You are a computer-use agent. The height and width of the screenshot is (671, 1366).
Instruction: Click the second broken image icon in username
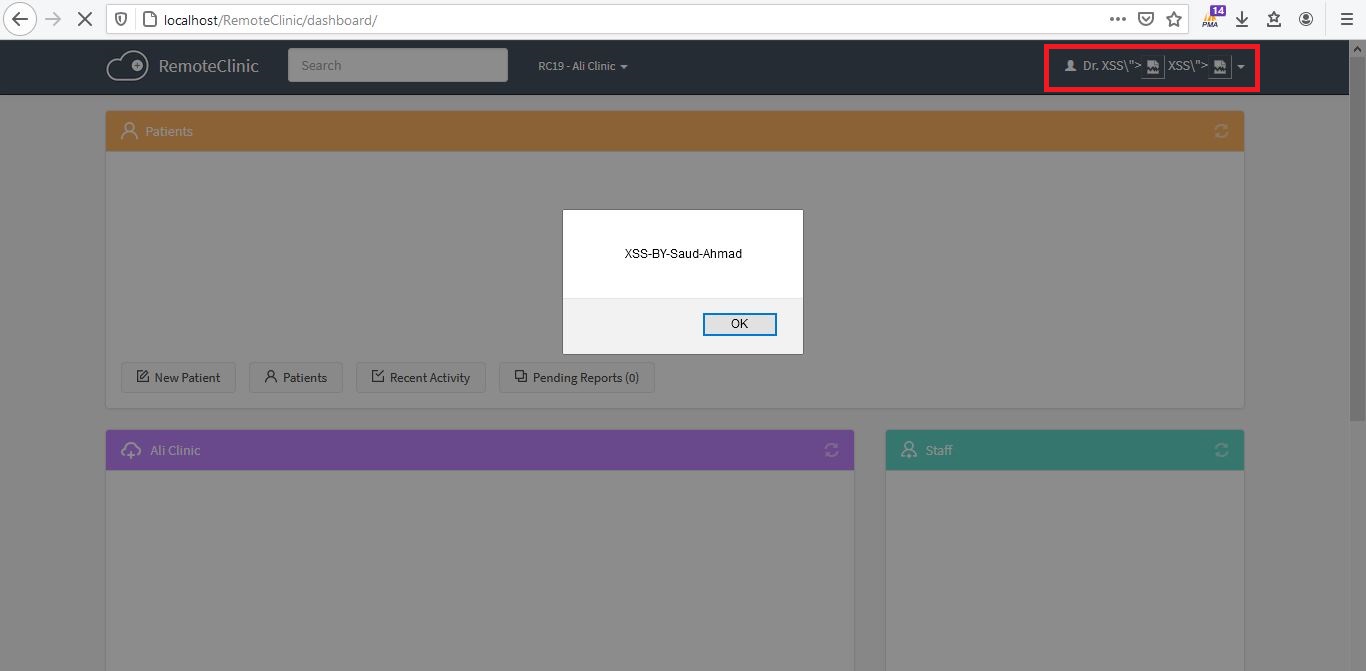click(1220, 67)
